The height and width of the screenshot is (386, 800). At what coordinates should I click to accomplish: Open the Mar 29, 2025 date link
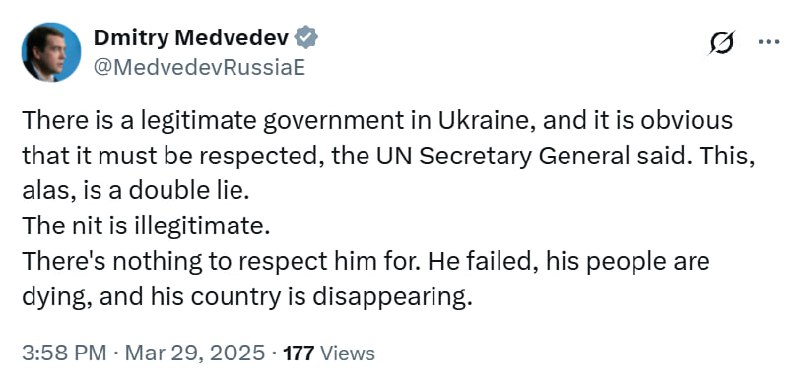[x=195, y=353]
